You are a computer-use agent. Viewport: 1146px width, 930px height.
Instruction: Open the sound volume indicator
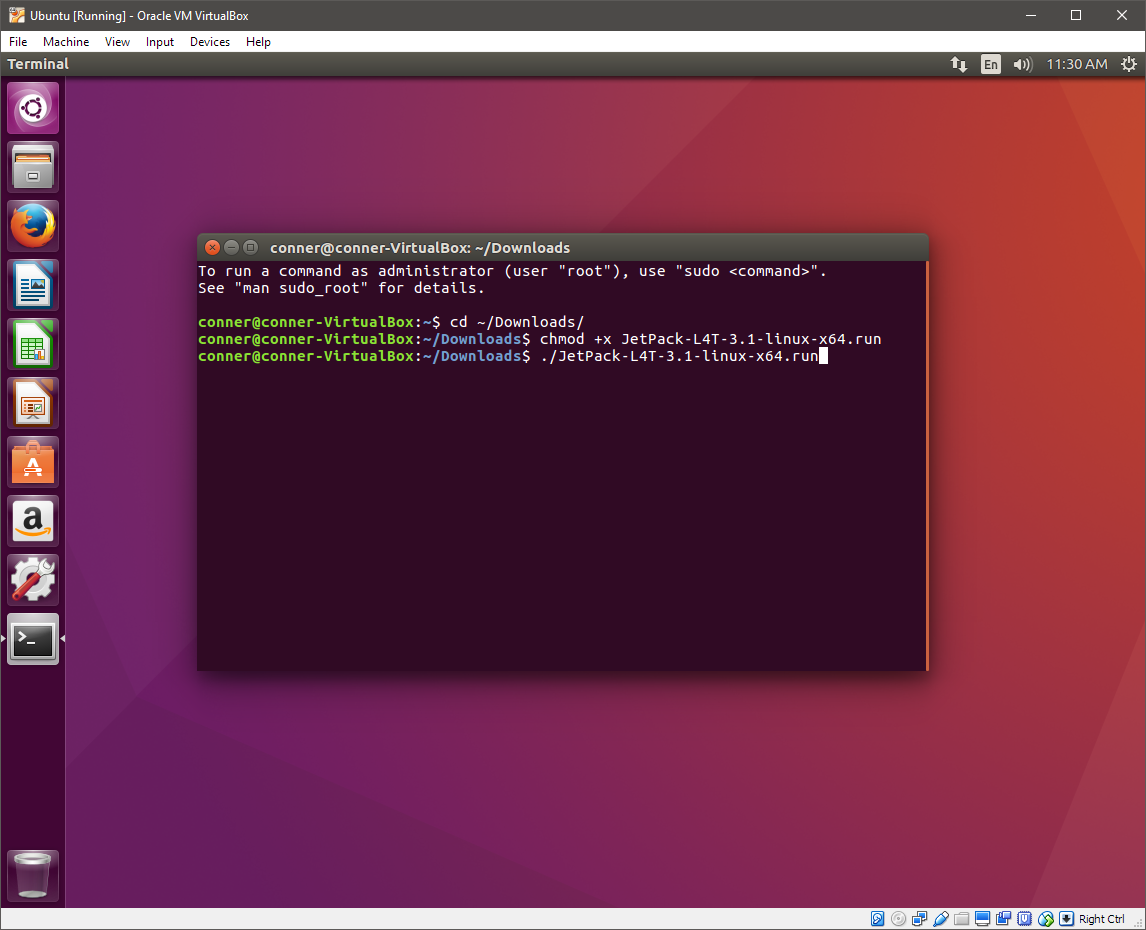tap(1021, 64)
